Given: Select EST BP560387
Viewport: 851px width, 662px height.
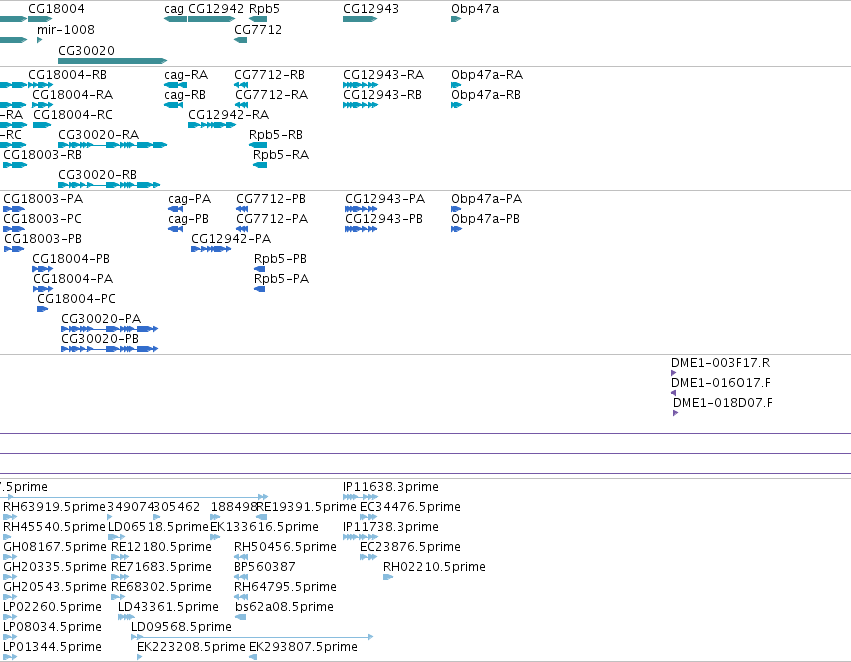Looking at the screenshot, I should pyautogui.click(x=265, y=568).
